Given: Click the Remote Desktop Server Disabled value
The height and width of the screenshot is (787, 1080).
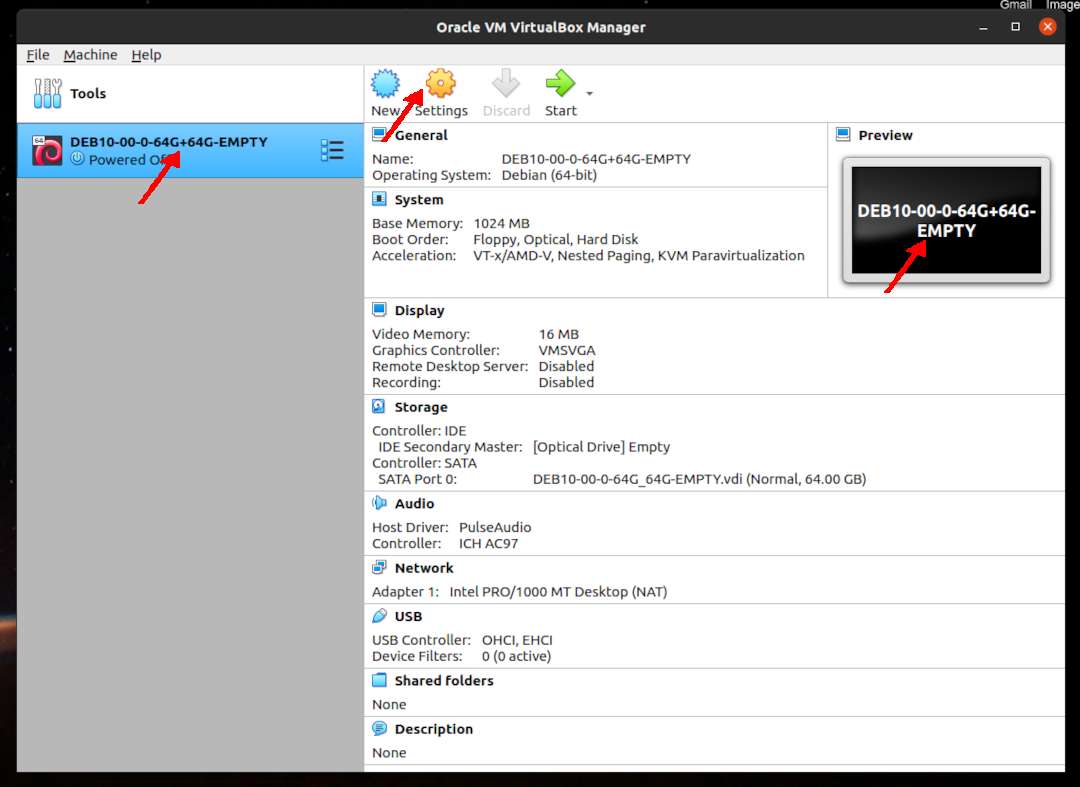Looking at the screenshot, I should tap(565, 366).
